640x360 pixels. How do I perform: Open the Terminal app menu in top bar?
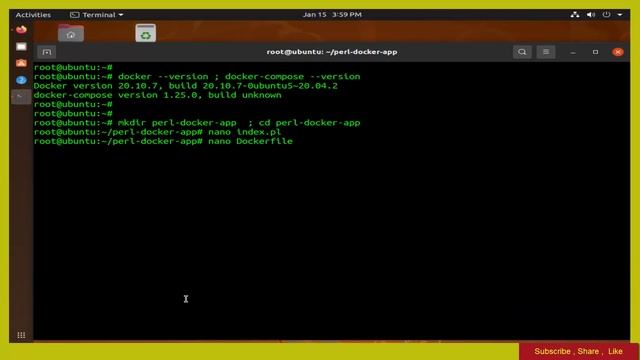pyautogui.click(x=97, y=15)
